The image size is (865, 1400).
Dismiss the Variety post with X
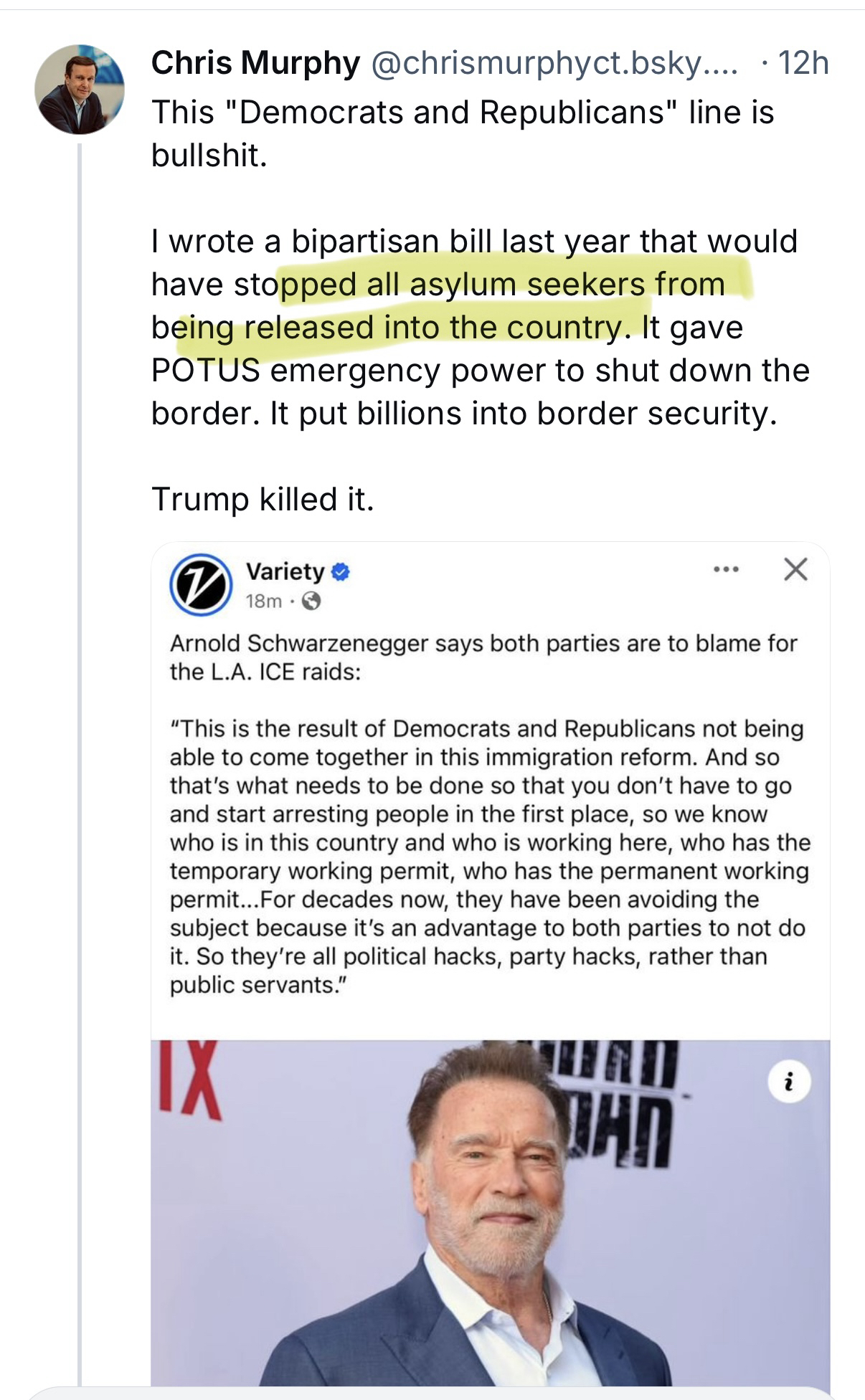[795, 570]
